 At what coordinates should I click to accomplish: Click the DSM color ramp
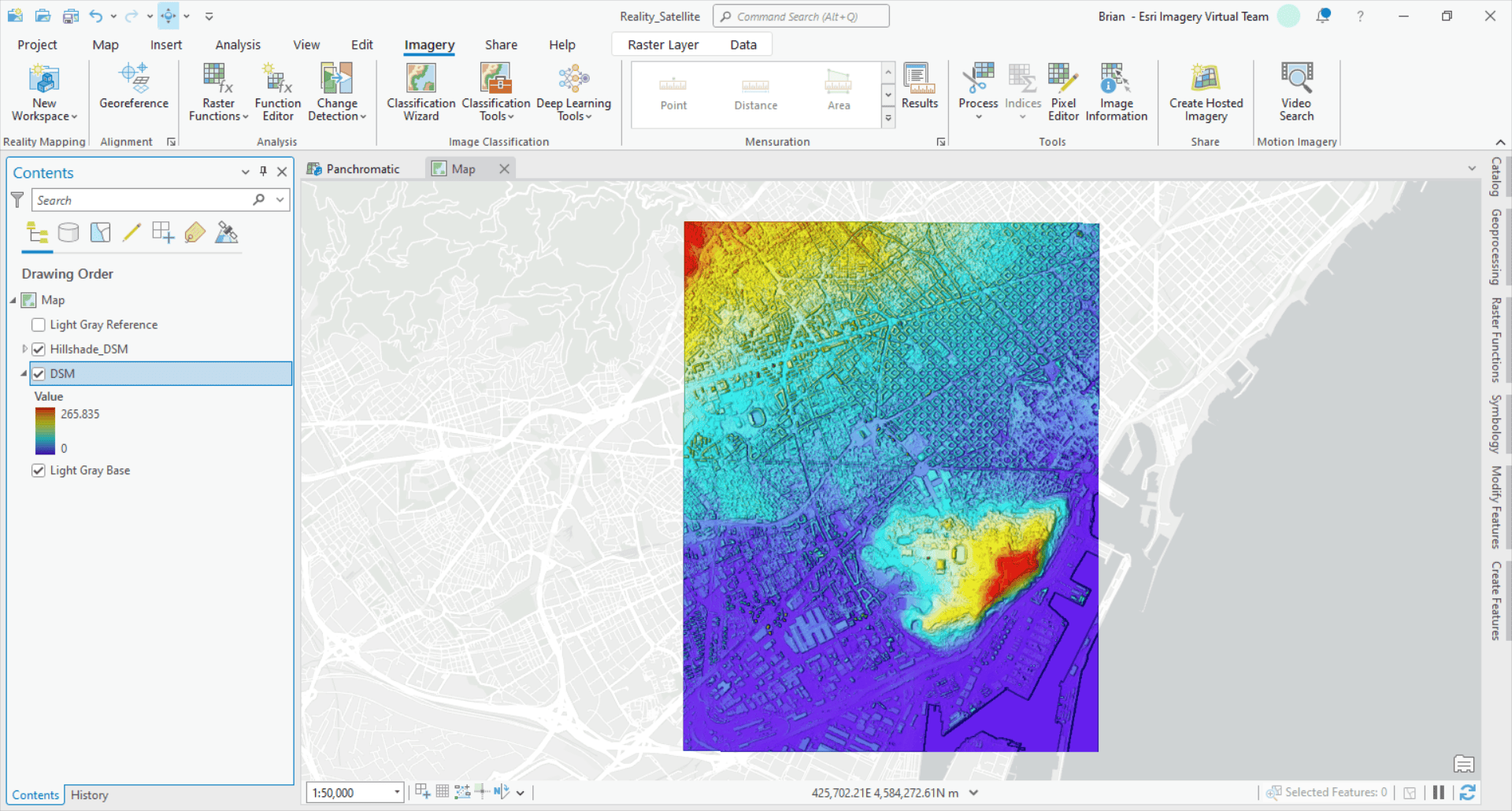[x=43, y=431]
